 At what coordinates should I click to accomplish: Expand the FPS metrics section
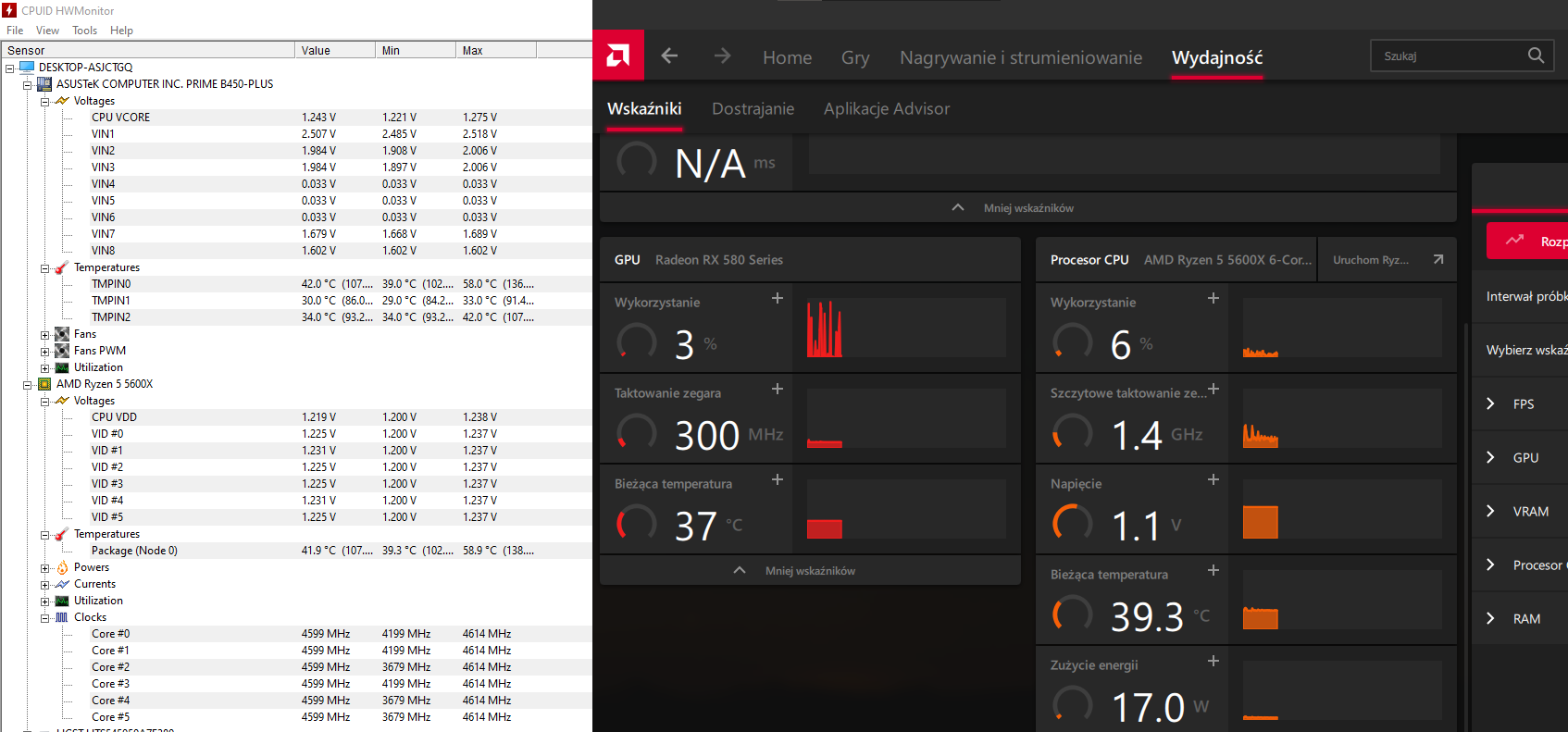point(1490,403)
